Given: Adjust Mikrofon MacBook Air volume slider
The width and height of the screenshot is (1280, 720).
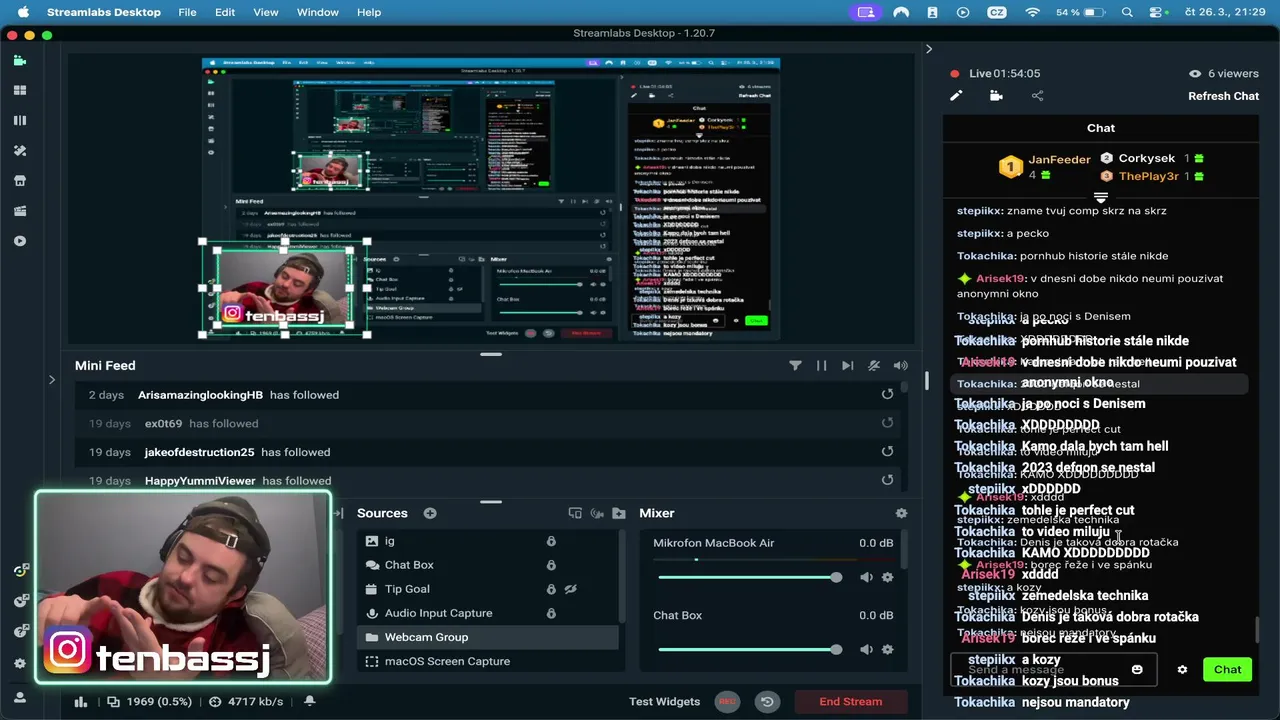Looking at the screenshot, I should pos(750,577).
